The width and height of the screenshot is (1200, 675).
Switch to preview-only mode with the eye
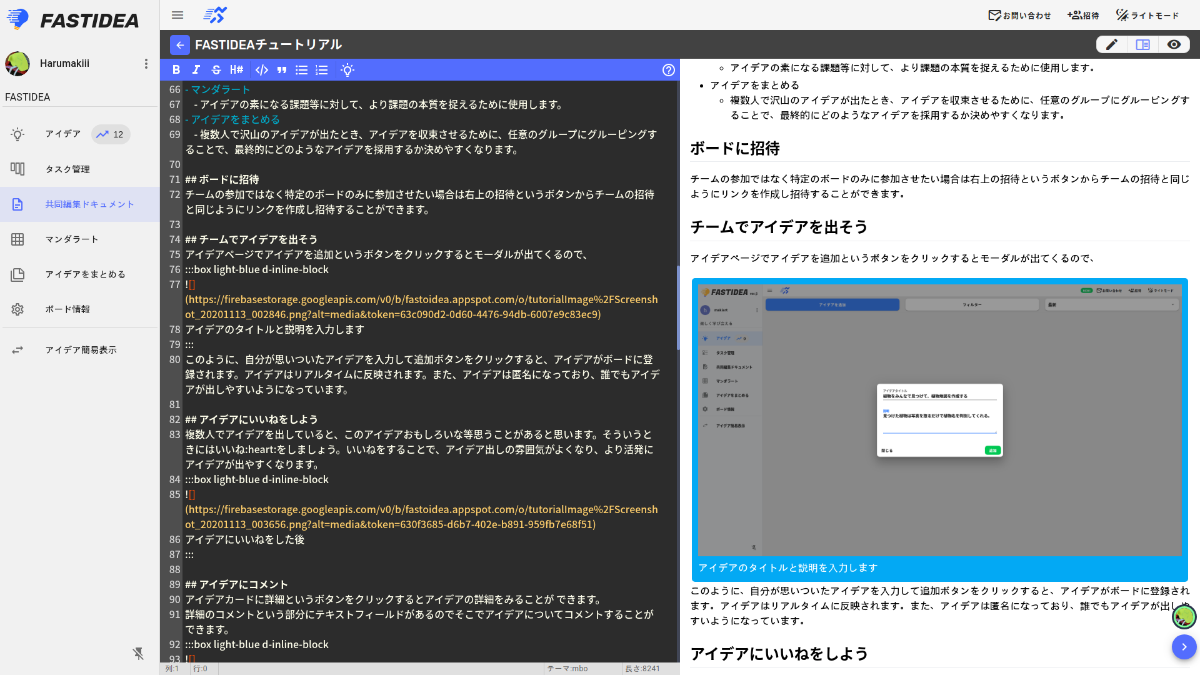click(x=1174, y=44)
